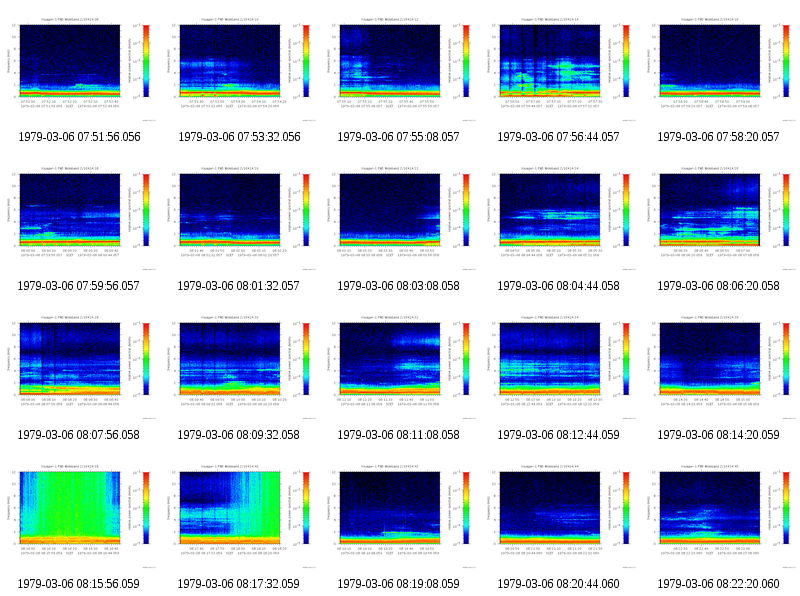Click the caption 1979-03-06 08:15:56.059
The height and width of the screenshot is (596, 800).
click(x=79, y=584)
